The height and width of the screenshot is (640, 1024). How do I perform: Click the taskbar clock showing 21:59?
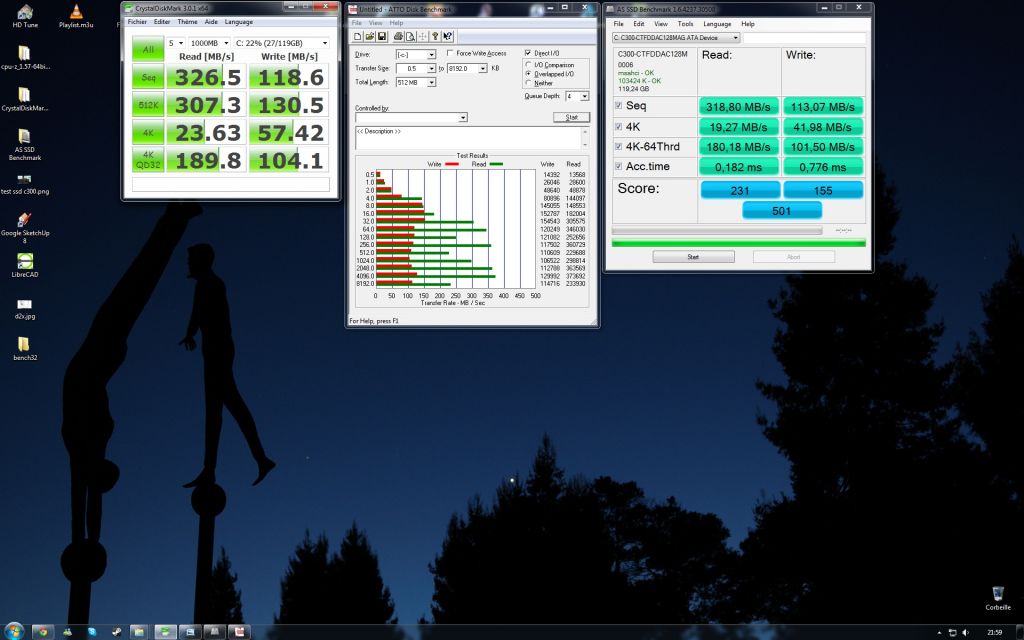coord(994,632)
